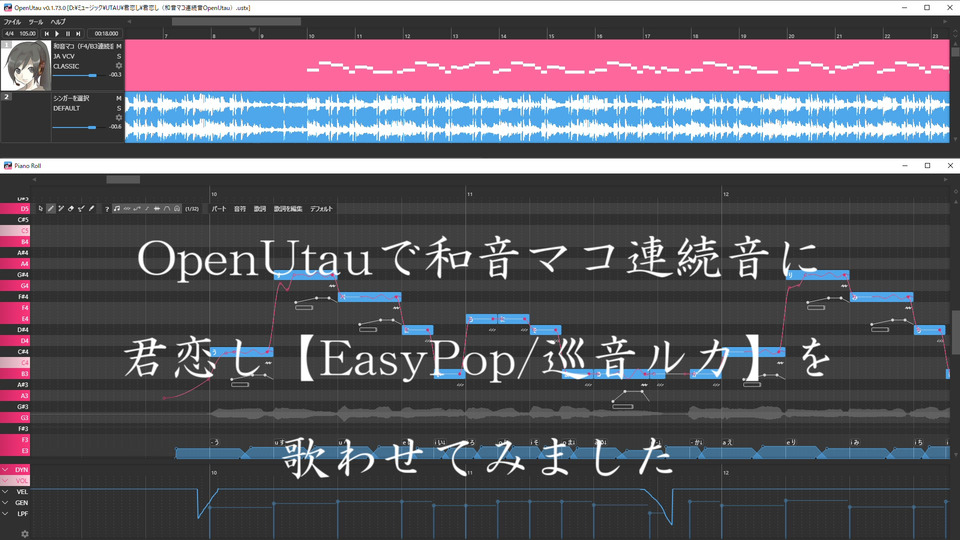Image resolution: width=960 pixels, height=540 pixels.
Task: Open track 1 settings gear
Action: [119, 66]
